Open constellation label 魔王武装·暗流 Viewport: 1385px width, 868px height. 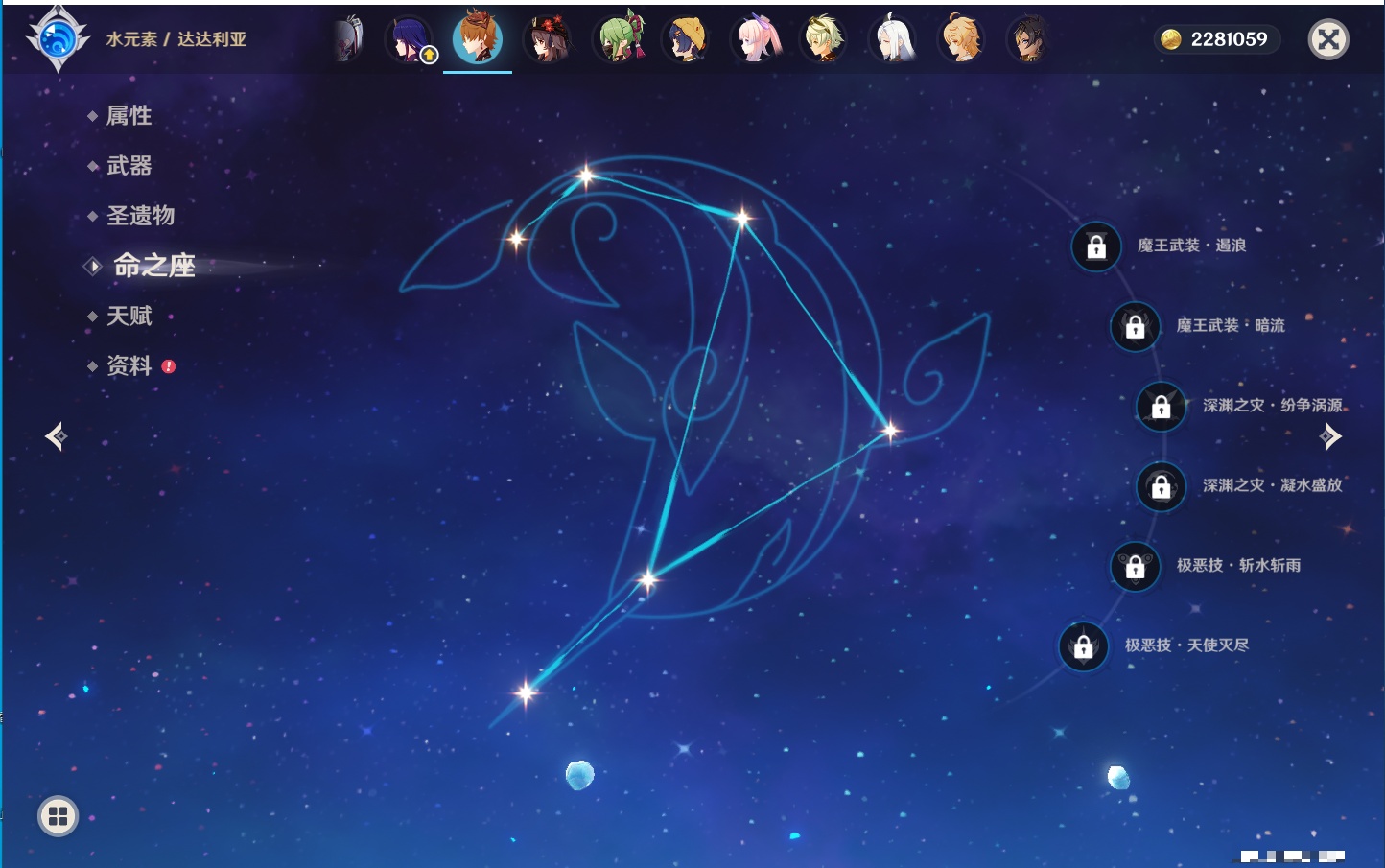pyautogui.click(x=1231, y=325)
